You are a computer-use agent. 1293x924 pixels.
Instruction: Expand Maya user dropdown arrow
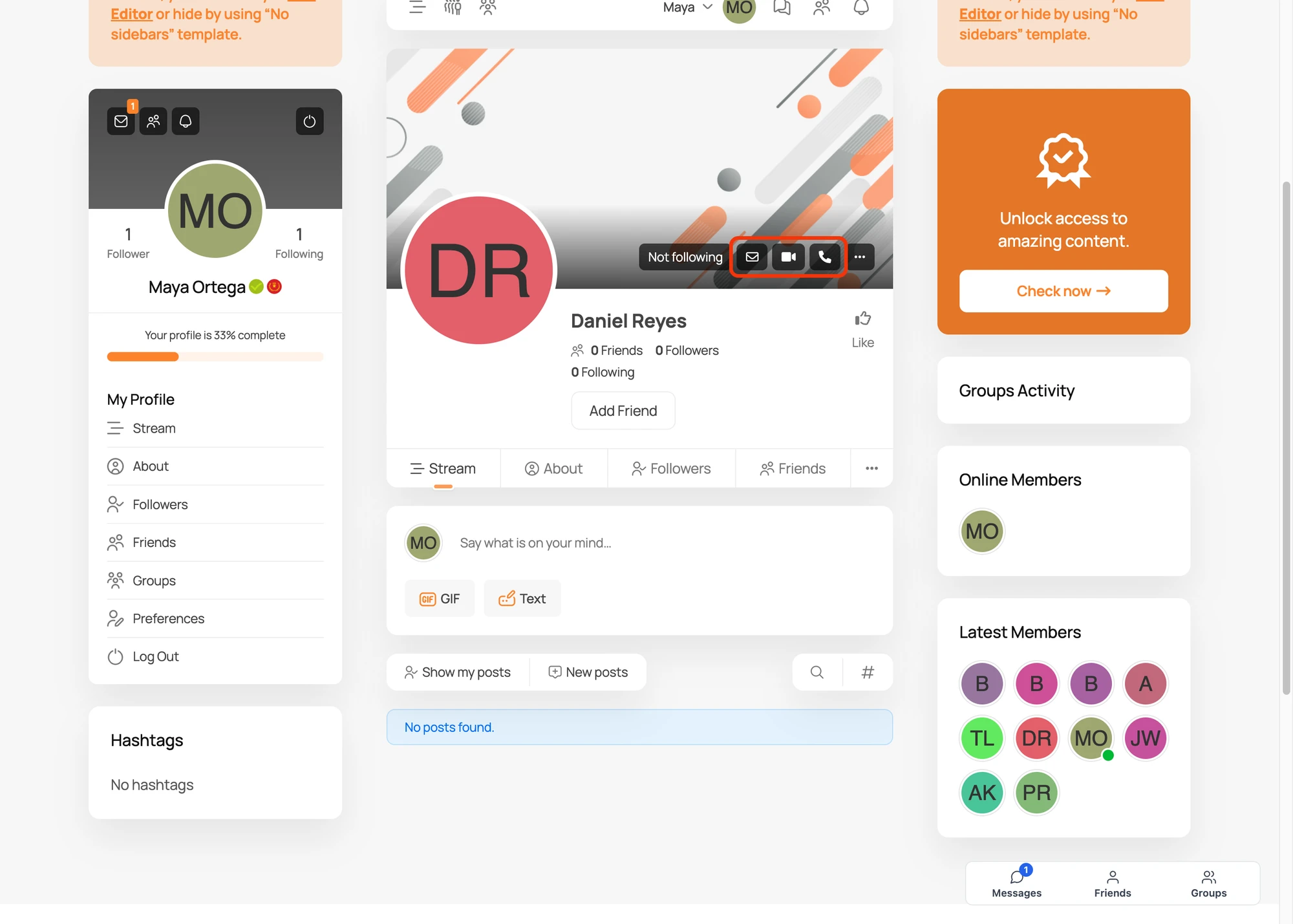click(x=708, y=7)
